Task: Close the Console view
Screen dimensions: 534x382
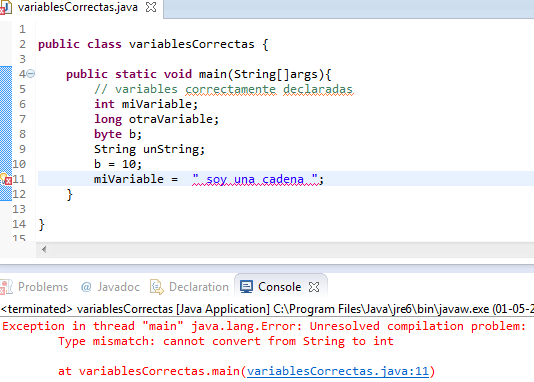Action: pos(314,287)
